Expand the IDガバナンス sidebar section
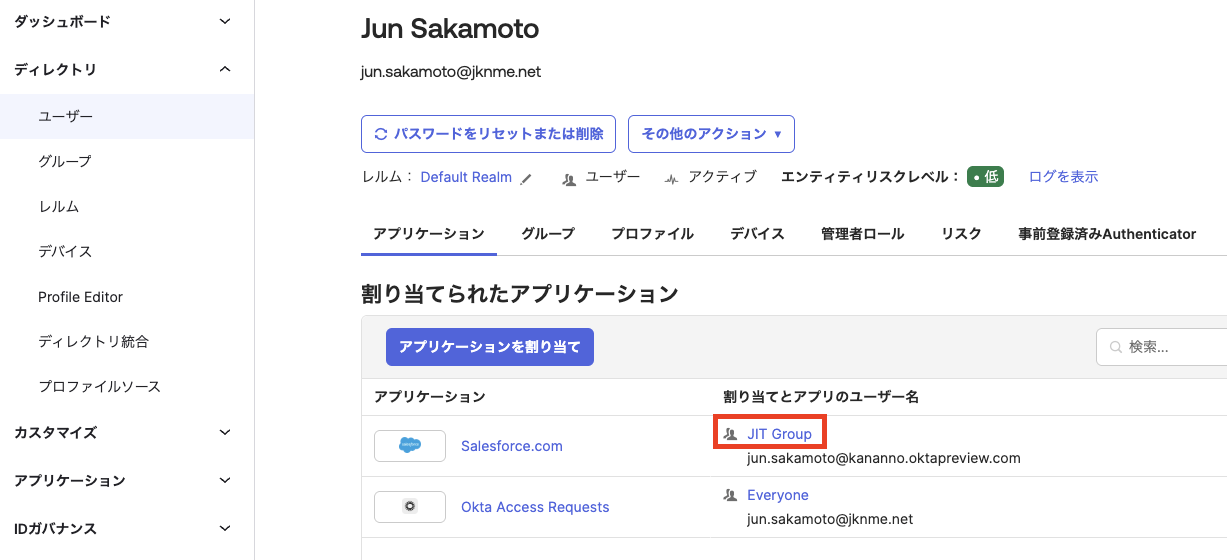 [x=225, y=528]
